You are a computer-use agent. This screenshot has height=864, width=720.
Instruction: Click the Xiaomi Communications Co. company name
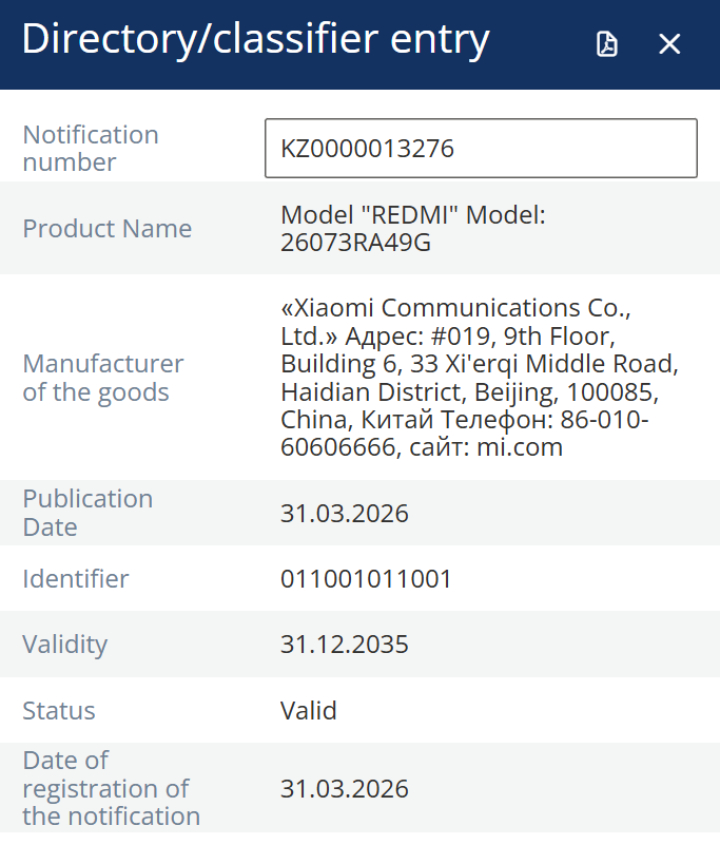pyautogui.click(x=456, y=307)
